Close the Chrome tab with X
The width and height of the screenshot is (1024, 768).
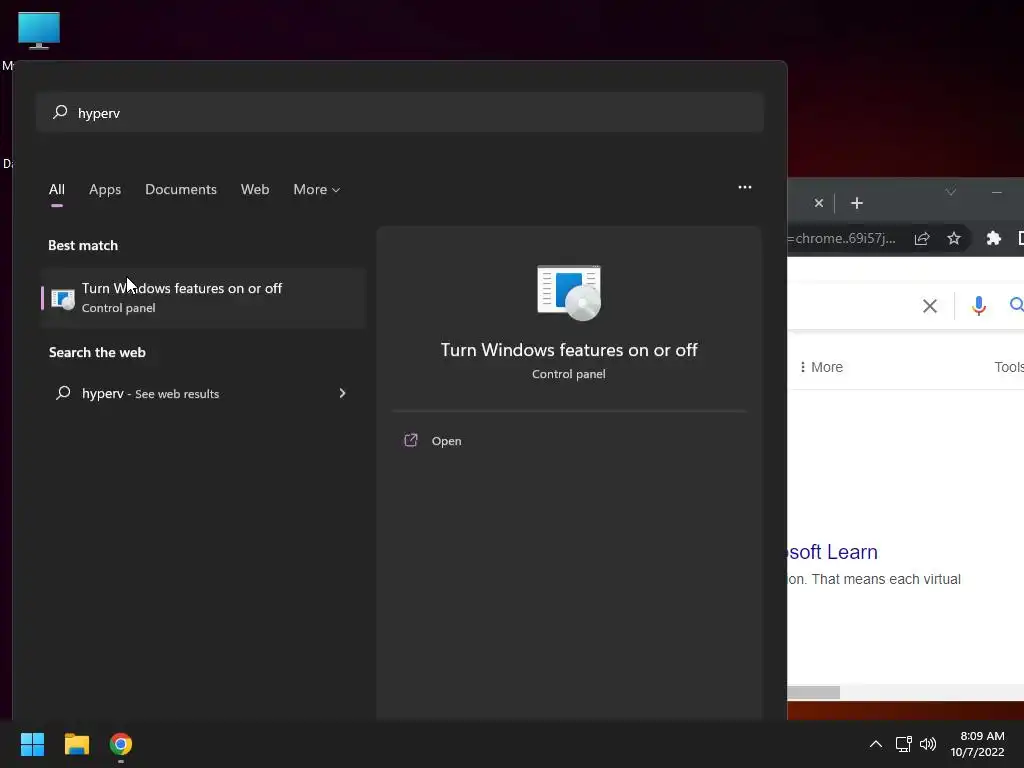[819, 203]
